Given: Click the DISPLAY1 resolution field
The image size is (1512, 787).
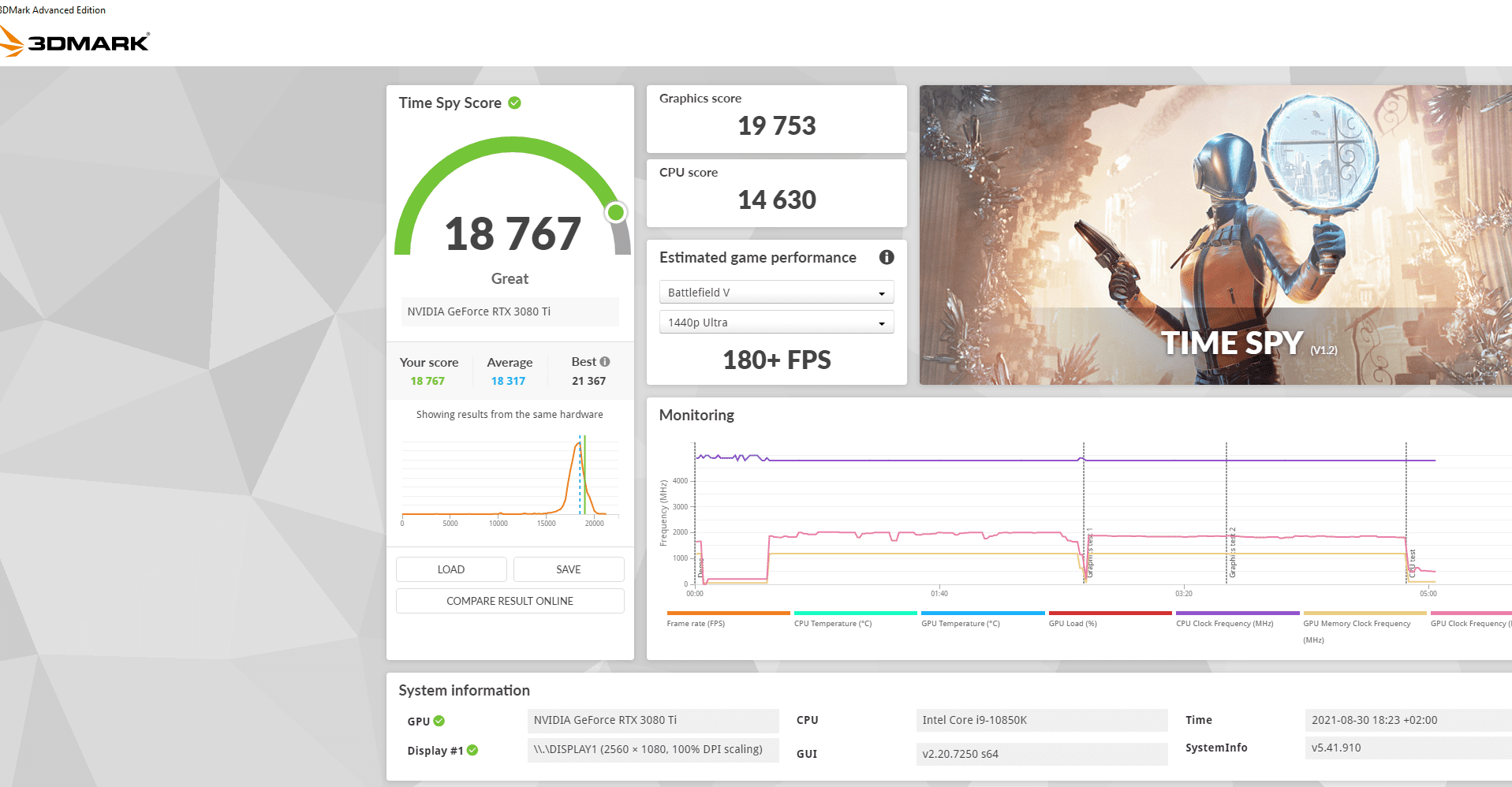Looking at the screenshot, I should click(653, 749).
